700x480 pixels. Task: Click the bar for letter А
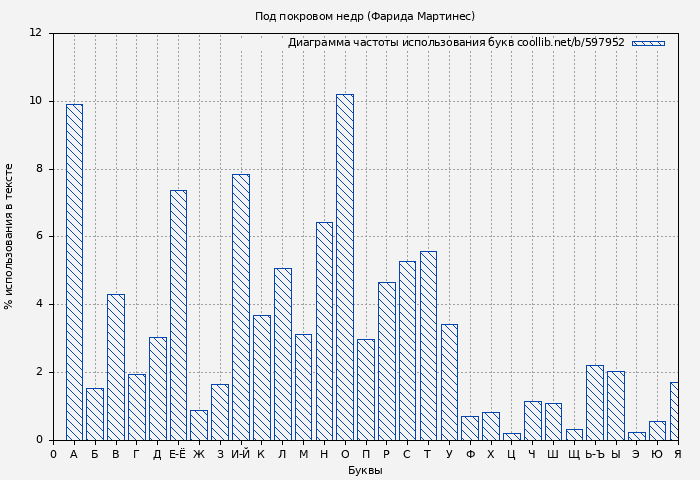click(74, 272)
